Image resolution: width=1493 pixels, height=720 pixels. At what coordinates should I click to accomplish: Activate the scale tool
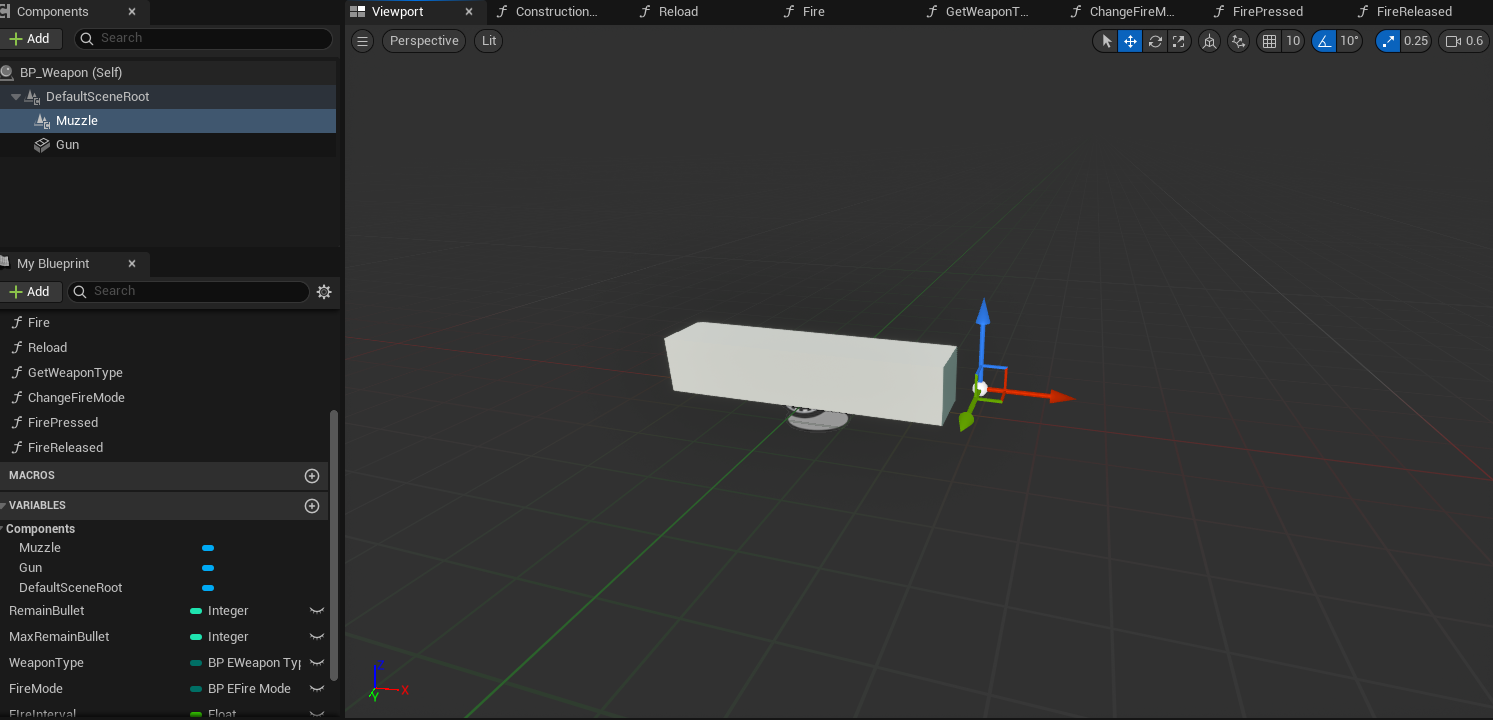(x=1179, y=41)
